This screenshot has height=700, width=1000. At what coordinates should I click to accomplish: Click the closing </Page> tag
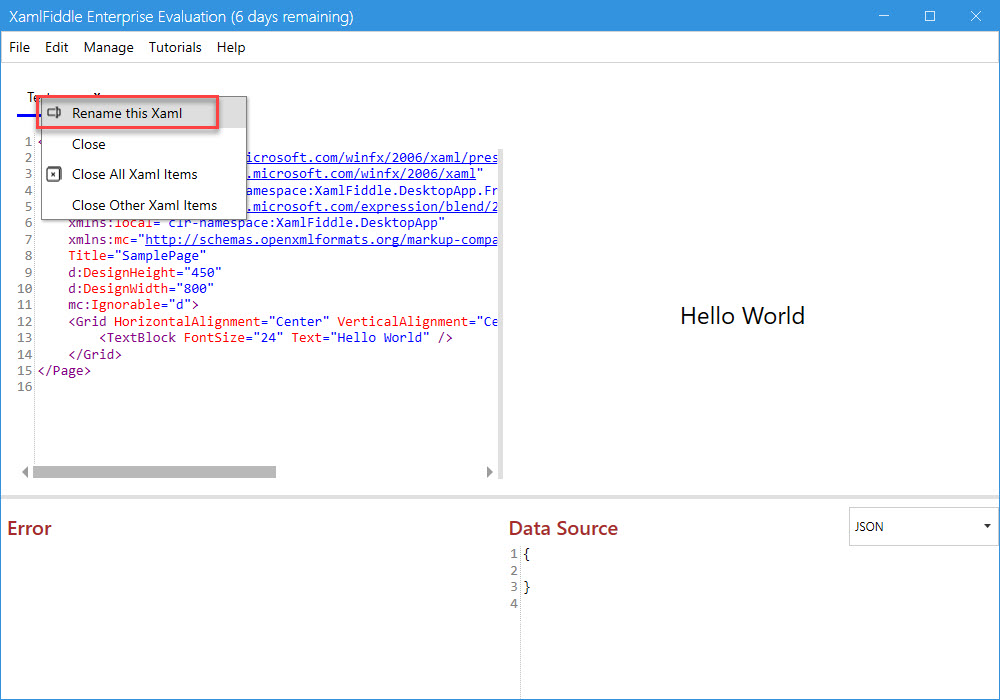64,371
